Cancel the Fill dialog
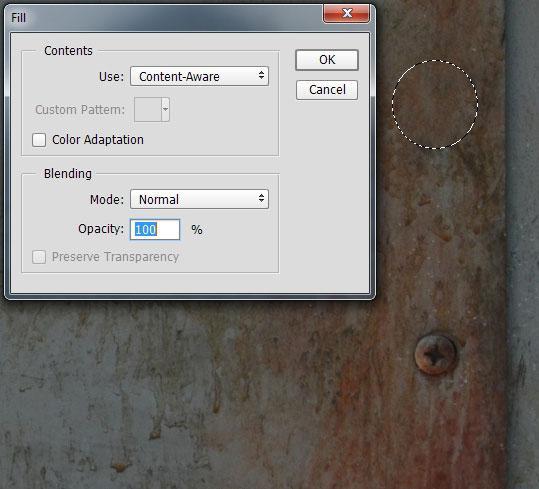Image resolution: width=539 pixels, height=489 pixels. (327, 90)
